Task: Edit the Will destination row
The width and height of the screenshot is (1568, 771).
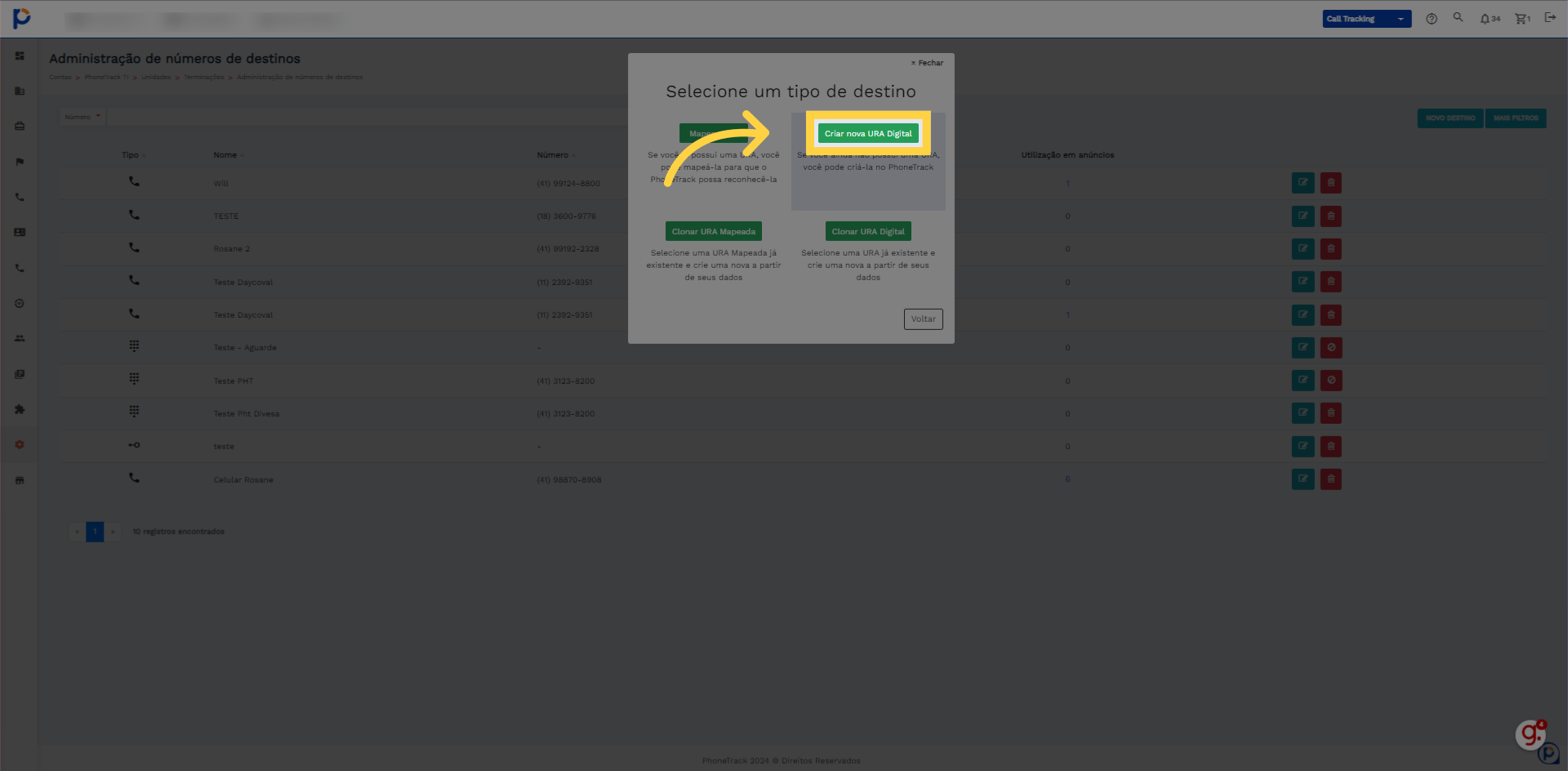Action: coord(1303,183)
